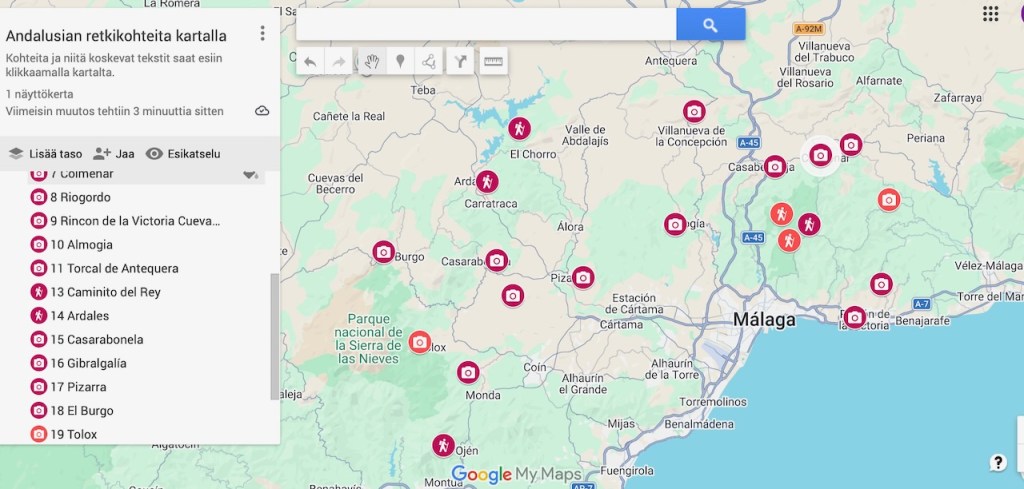1024x489 pixels.
Task: Click into the map search field
Action: click(x=486, y=25)
